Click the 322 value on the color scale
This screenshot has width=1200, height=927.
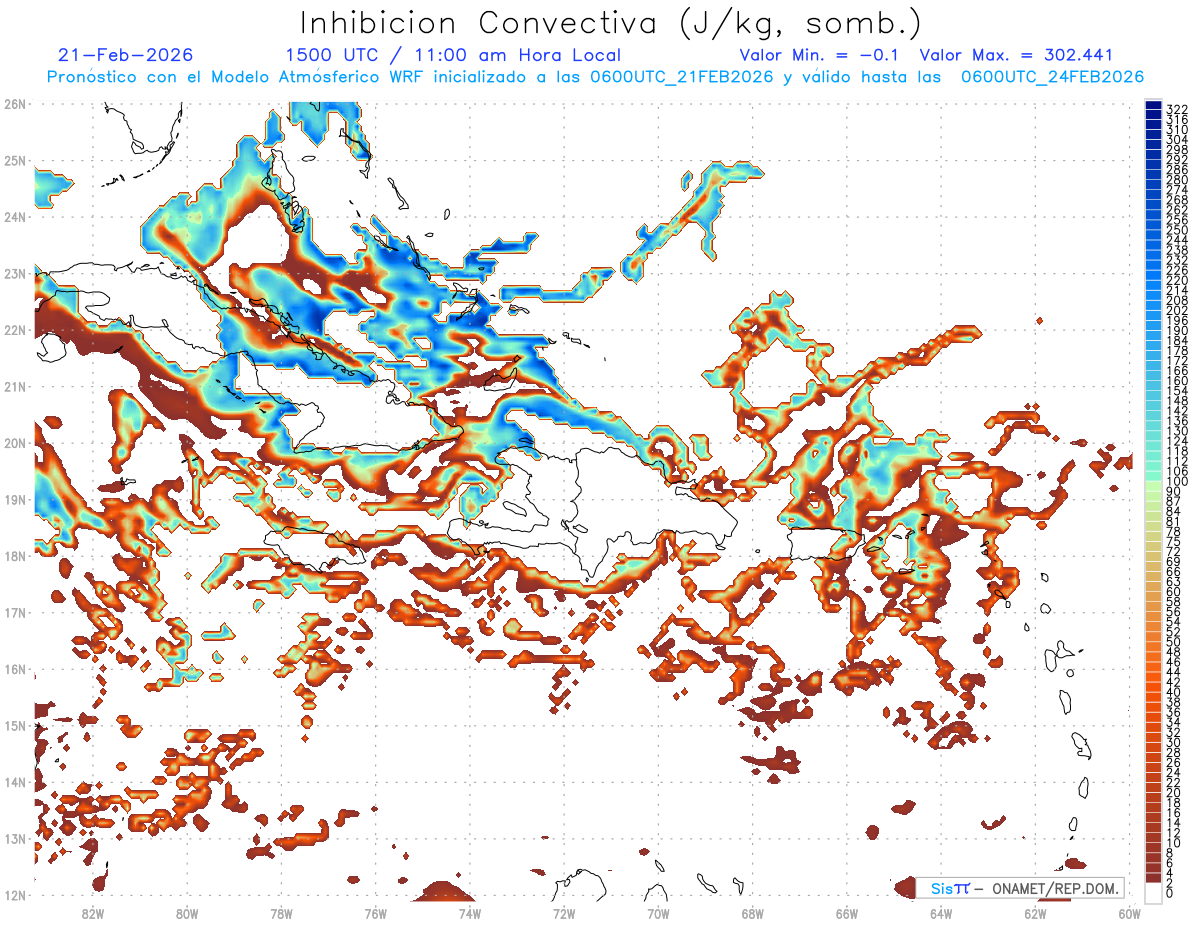(x=1177, y=108)
